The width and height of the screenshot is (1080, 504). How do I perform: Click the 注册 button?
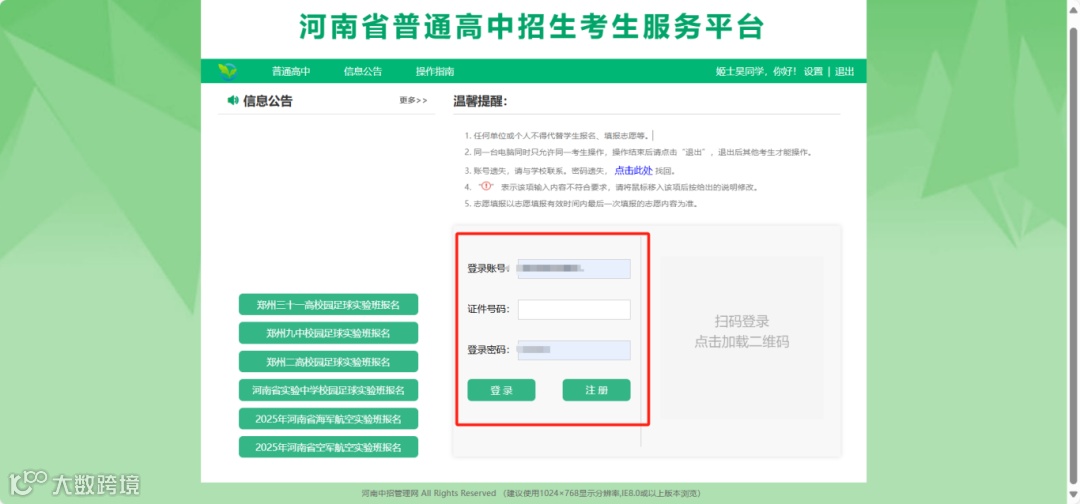click(596, 390)
